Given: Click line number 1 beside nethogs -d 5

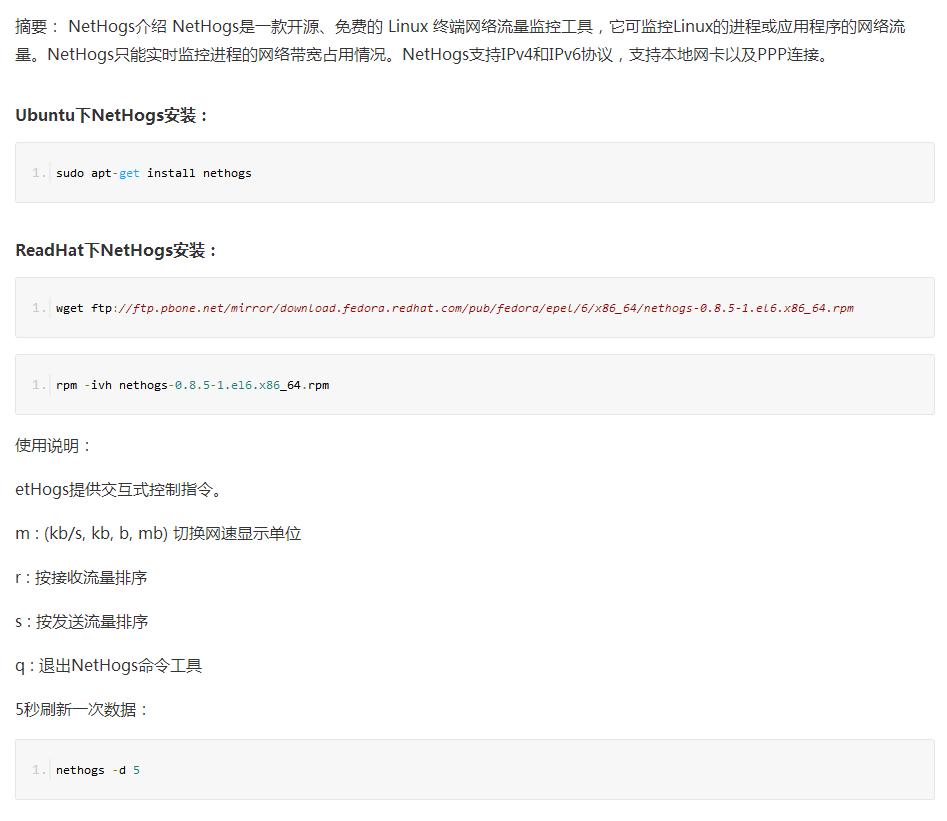Looking at the screenshot, I should tap(39, 770).
